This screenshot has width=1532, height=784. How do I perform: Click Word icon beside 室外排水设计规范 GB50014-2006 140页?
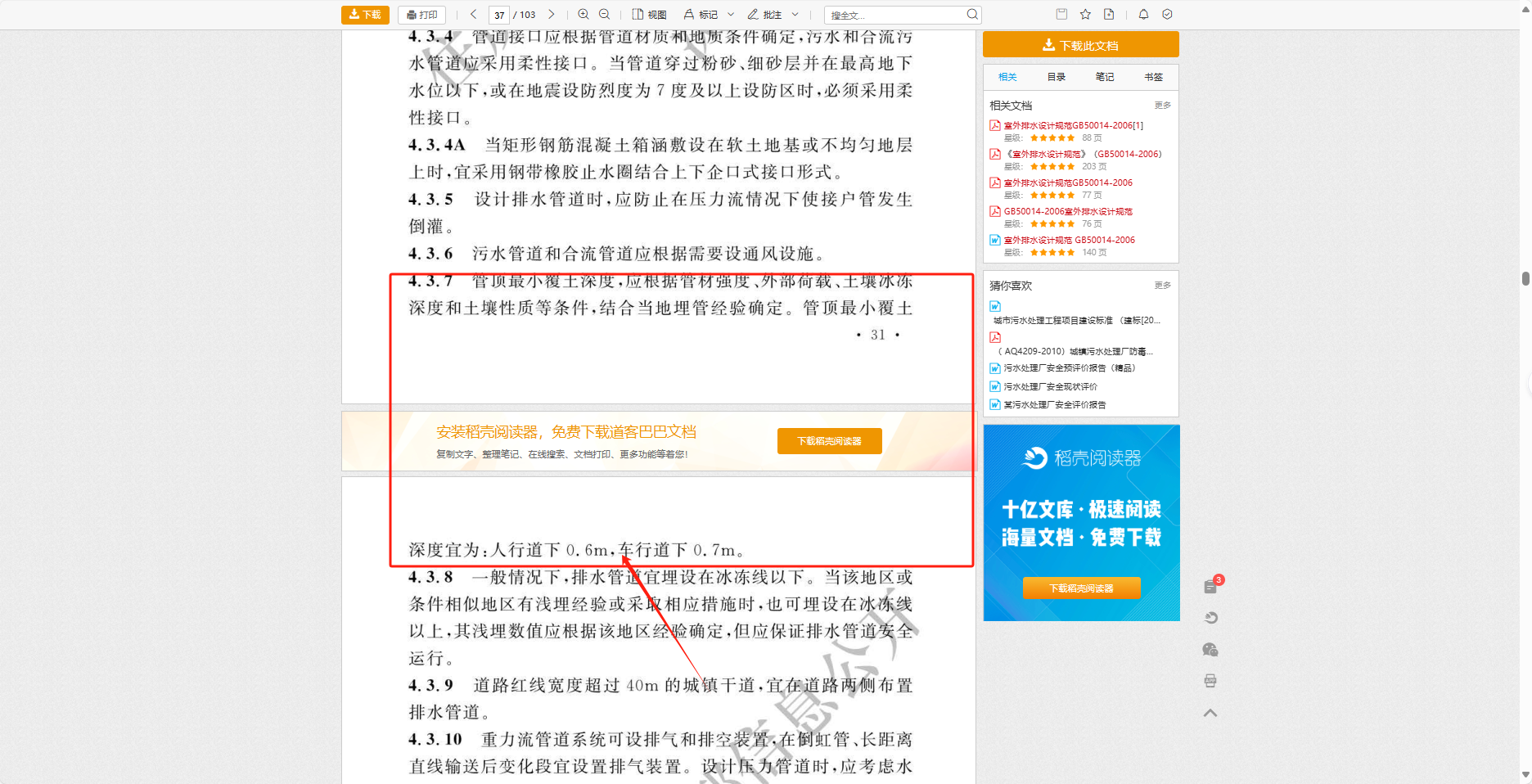995,240
